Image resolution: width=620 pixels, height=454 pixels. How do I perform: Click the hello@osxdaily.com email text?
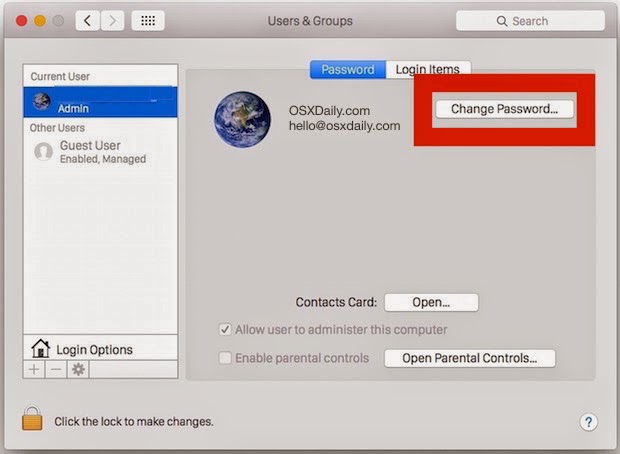pyautogui.click(x=344, y=126)
